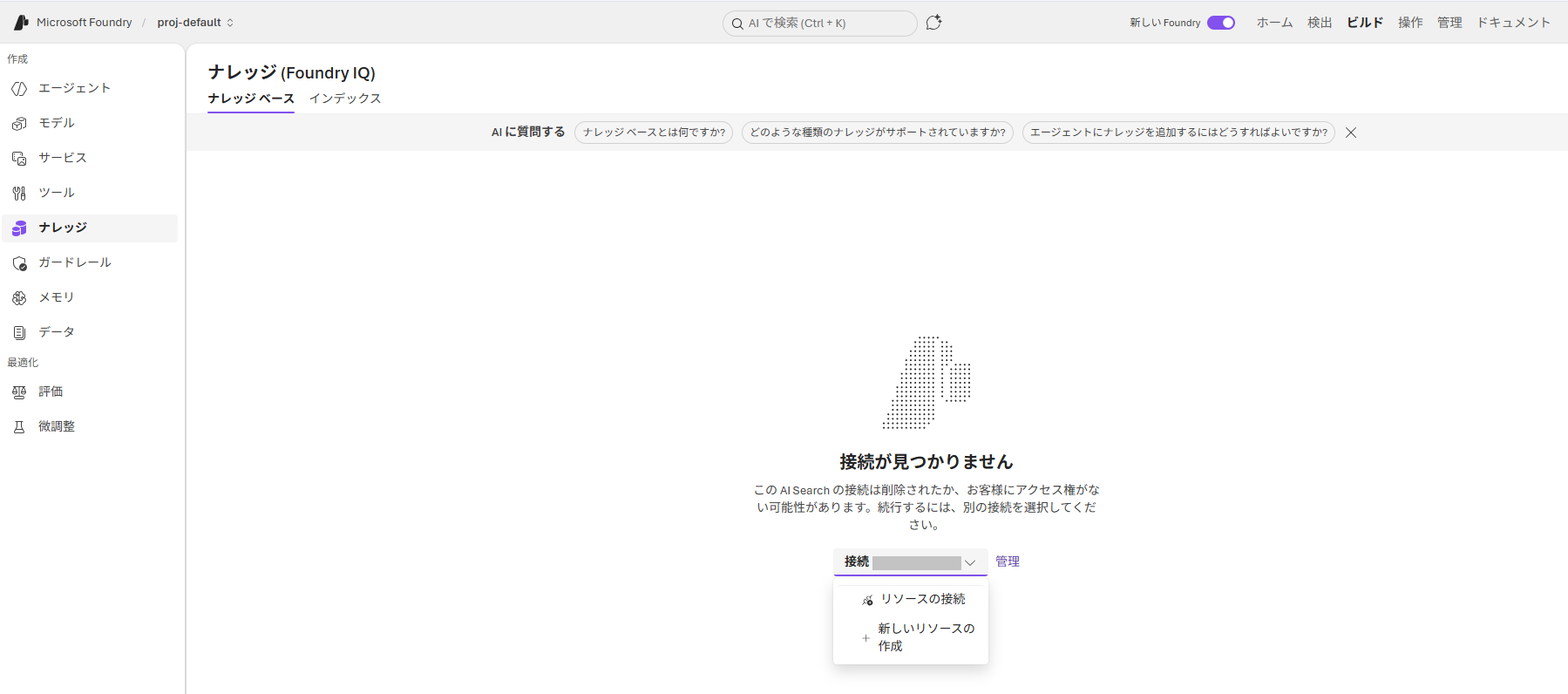Open the proj-default project switcher
1568x694 pixels.
tap(195, 23)
